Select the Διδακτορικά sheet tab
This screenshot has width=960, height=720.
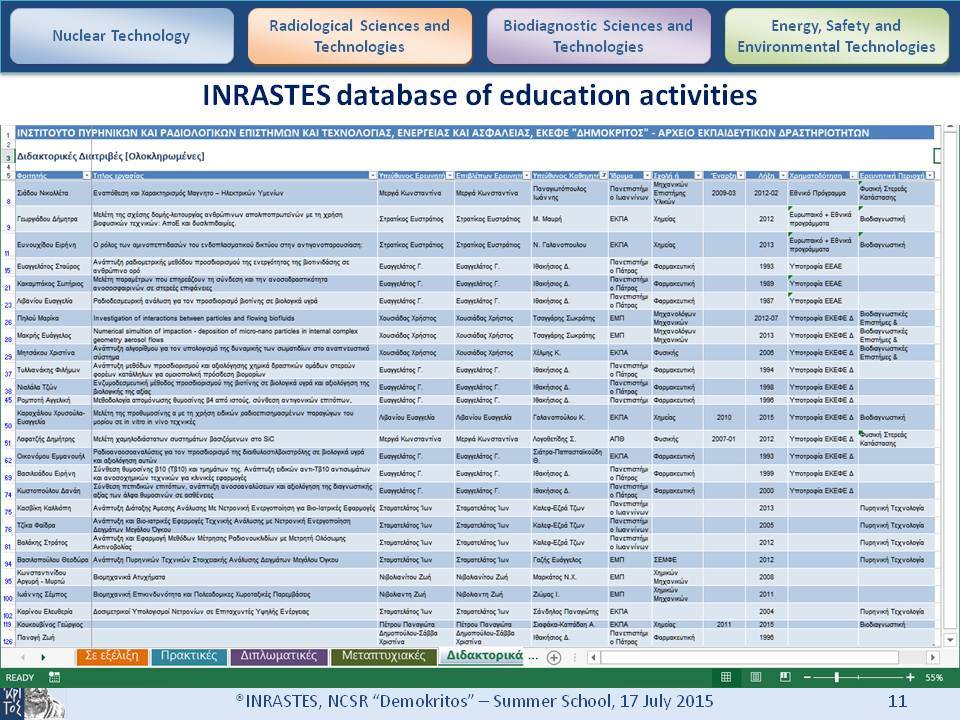(484, 656)
